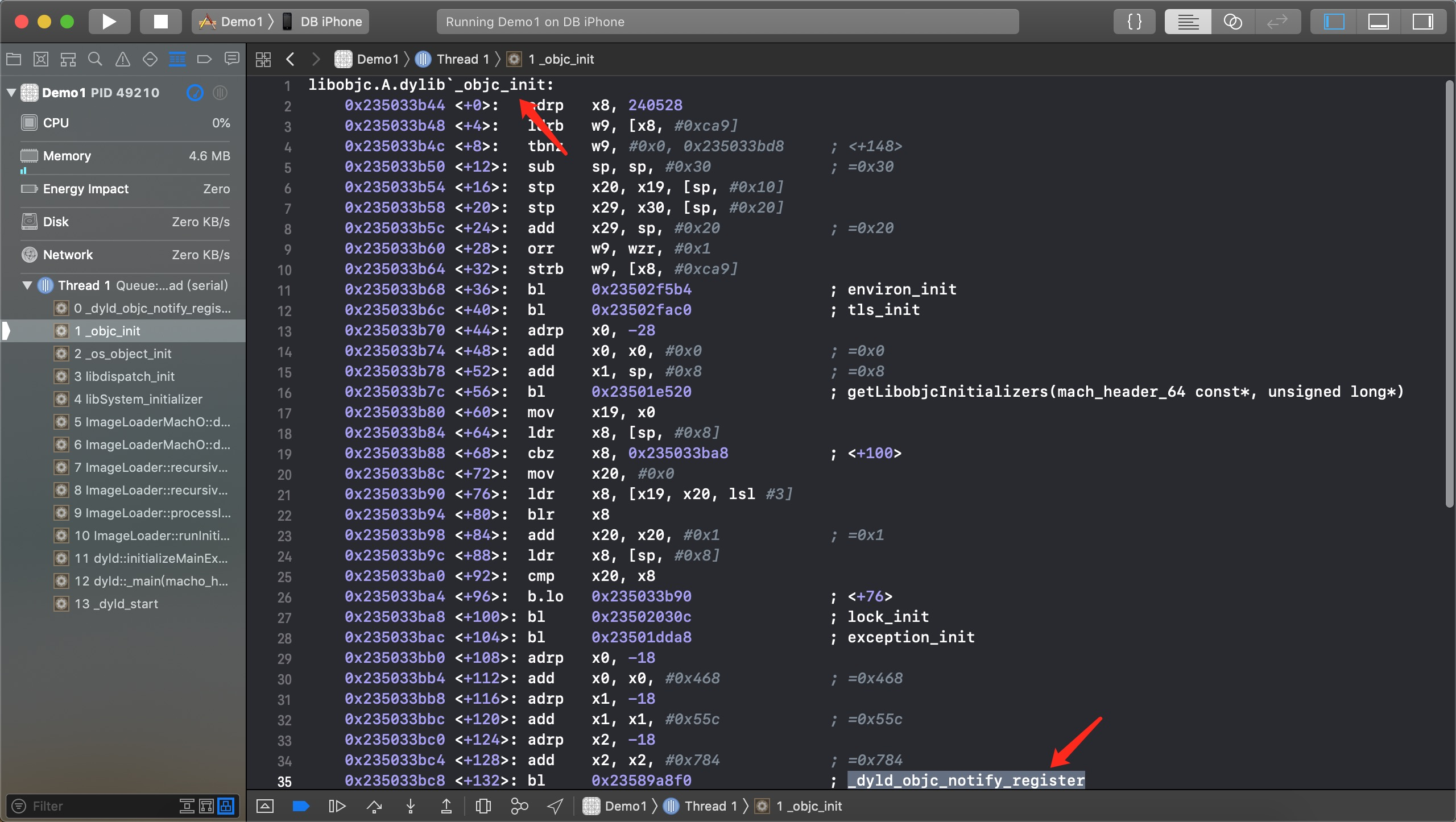Toggle the breakpoints activation button
This screenshot has height=822, width=1456.
[x=300, y=806]
